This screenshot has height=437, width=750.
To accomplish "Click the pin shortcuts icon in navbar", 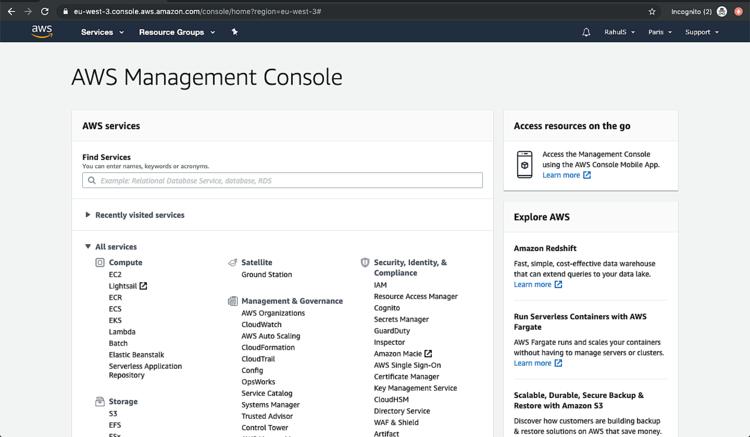I will click(x=234, y=32).
